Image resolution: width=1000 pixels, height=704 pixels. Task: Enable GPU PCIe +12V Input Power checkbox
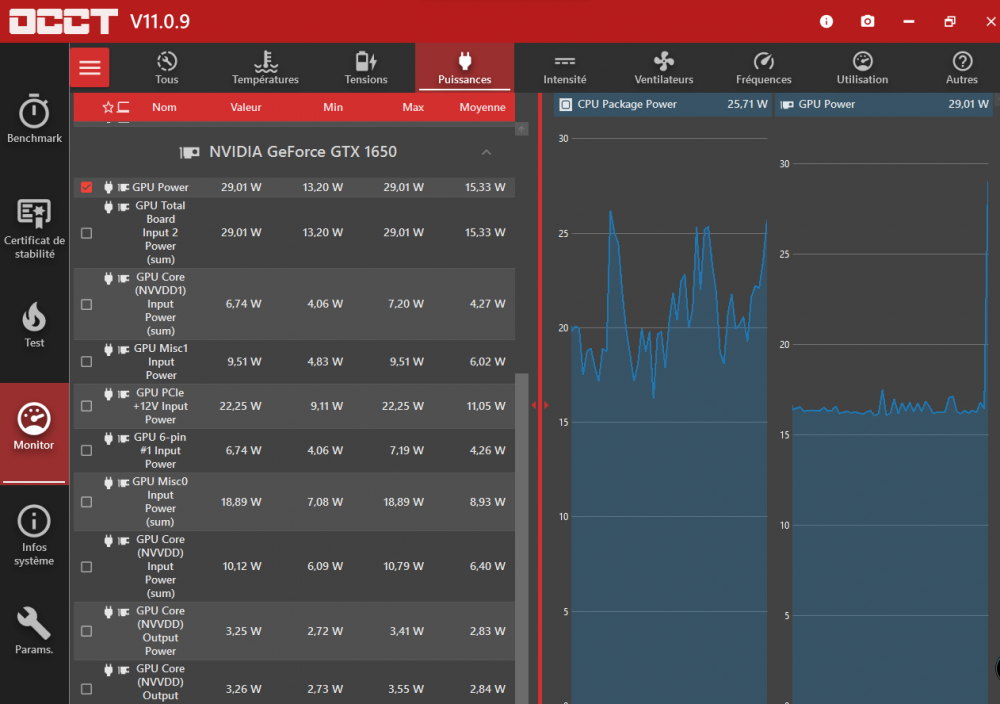pos(86,406)
